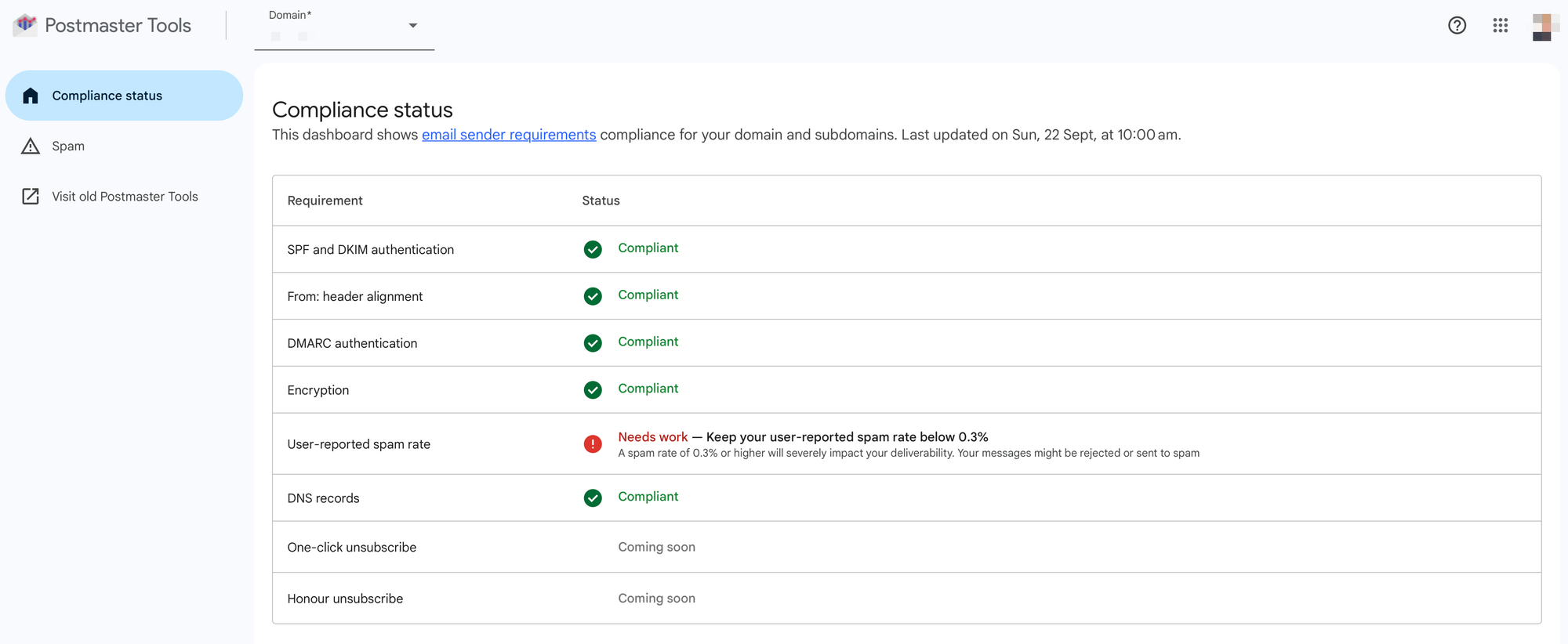Click the Domain selector field
The width and height of the screenshot is (1568, 644).
tap(344, 27)
